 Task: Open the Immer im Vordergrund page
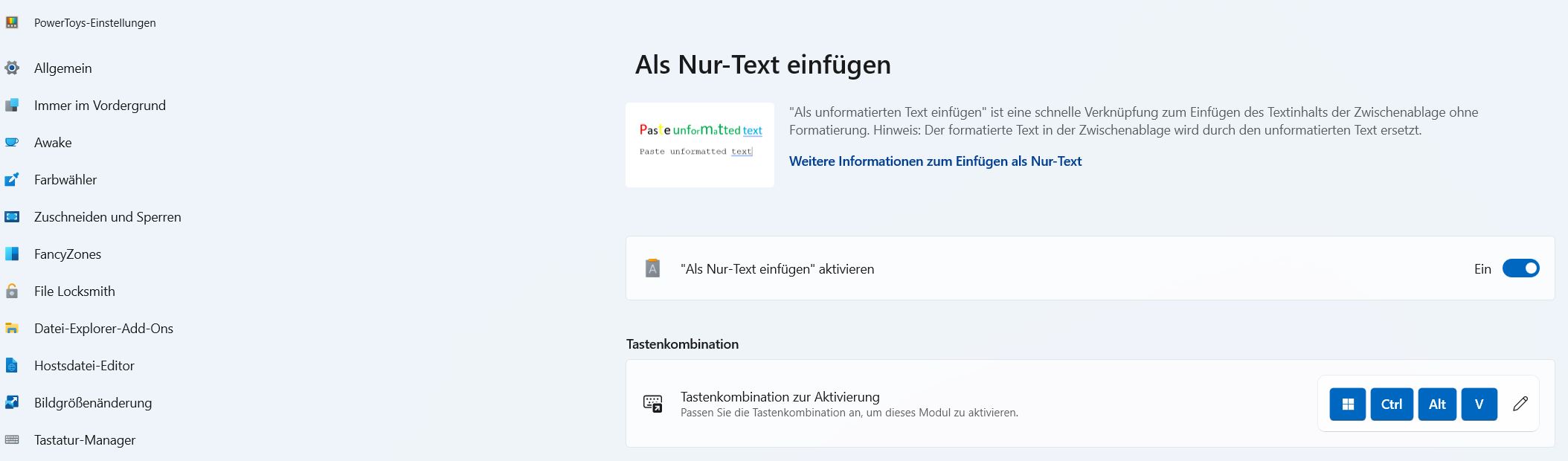point(100,106)
